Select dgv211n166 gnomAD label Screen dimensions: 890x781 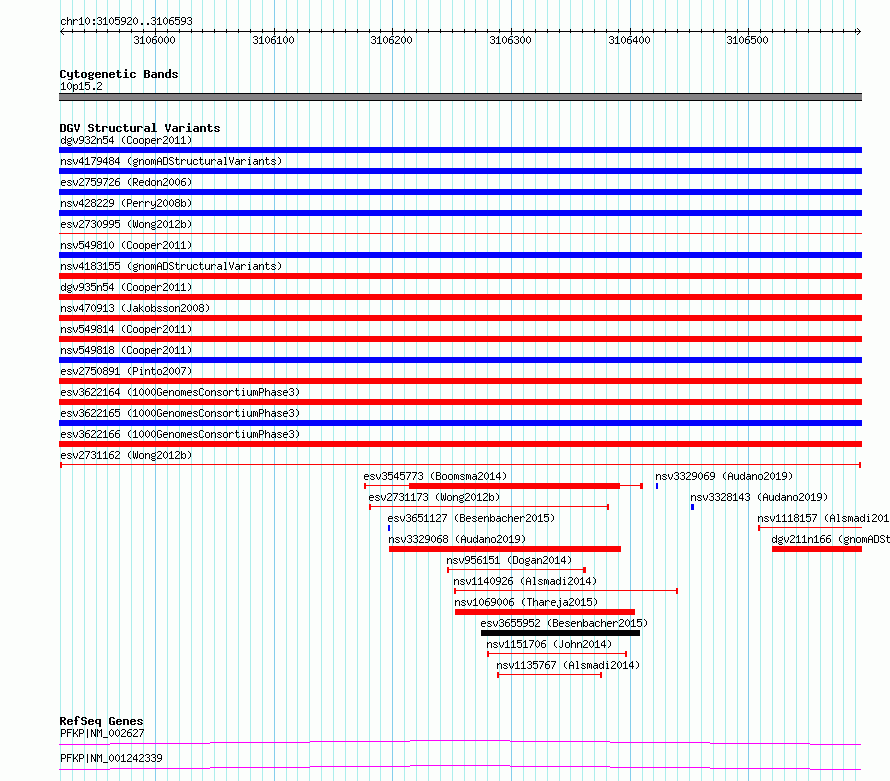tap(830, 539)
